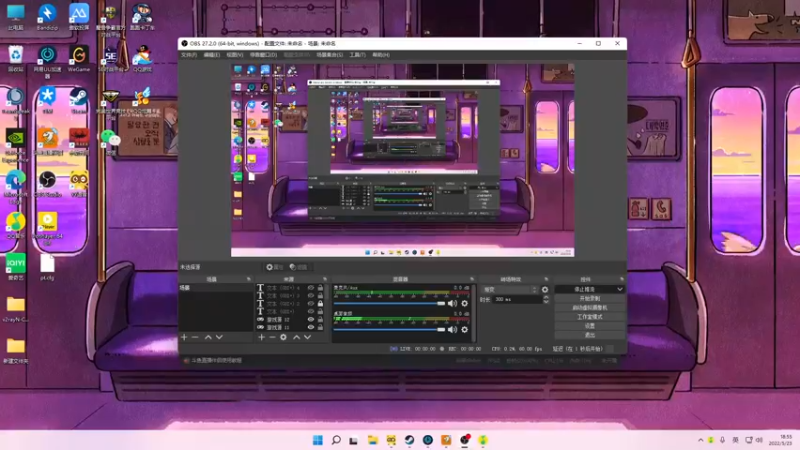800x450 pixels.
Task: Open the iQIYI desktop shortcut
Action: pyautogui.click(x=15, y=267)
